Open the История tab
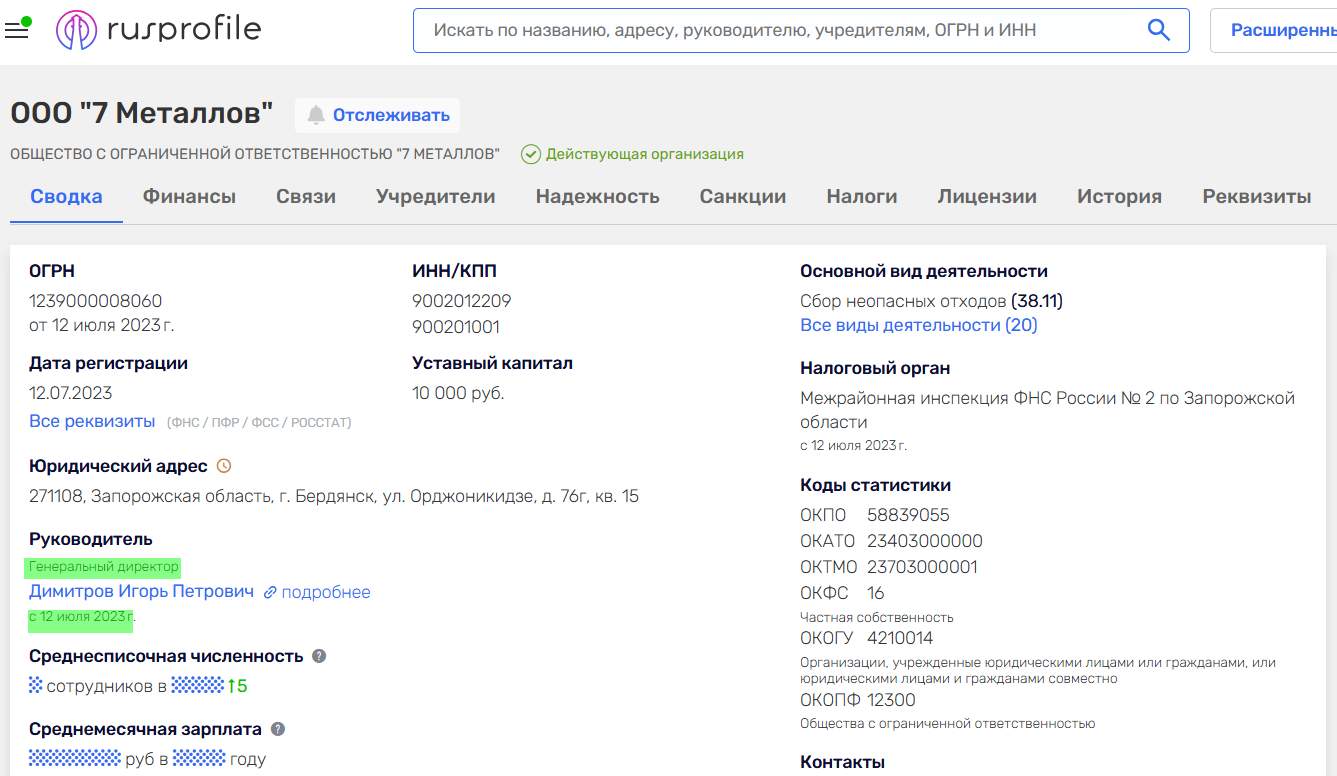Image resolution: width=1337 pixels, height=776 pixels. 1119,197
